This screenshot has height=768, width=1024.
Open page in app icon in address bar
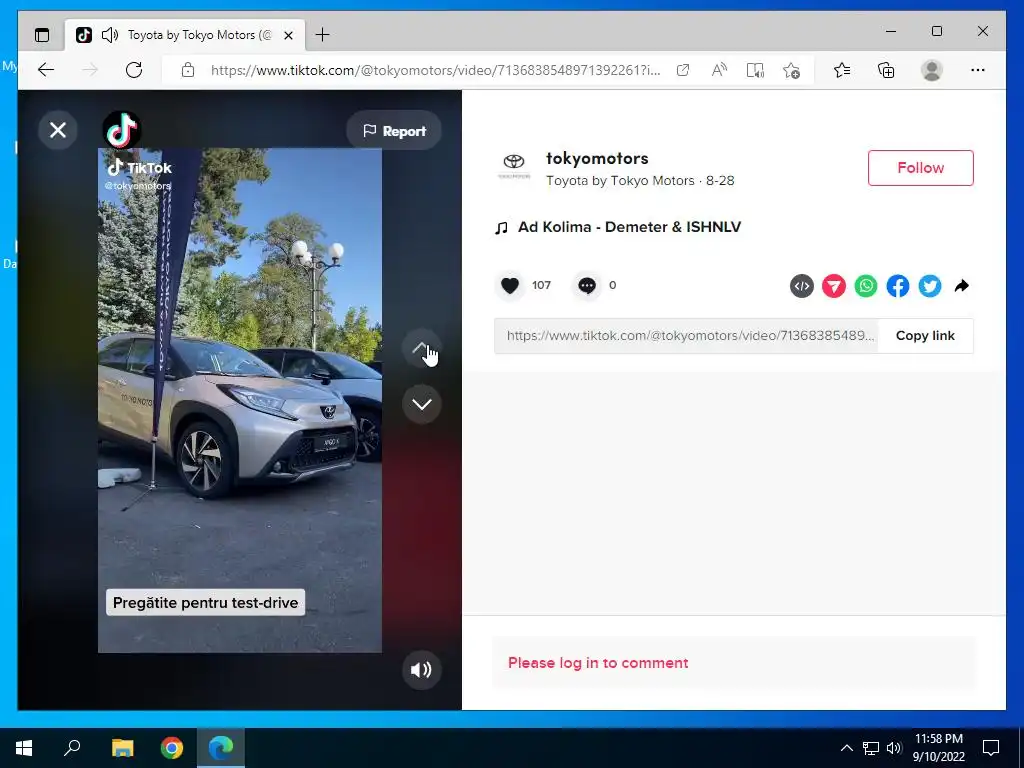coord(682,70)
